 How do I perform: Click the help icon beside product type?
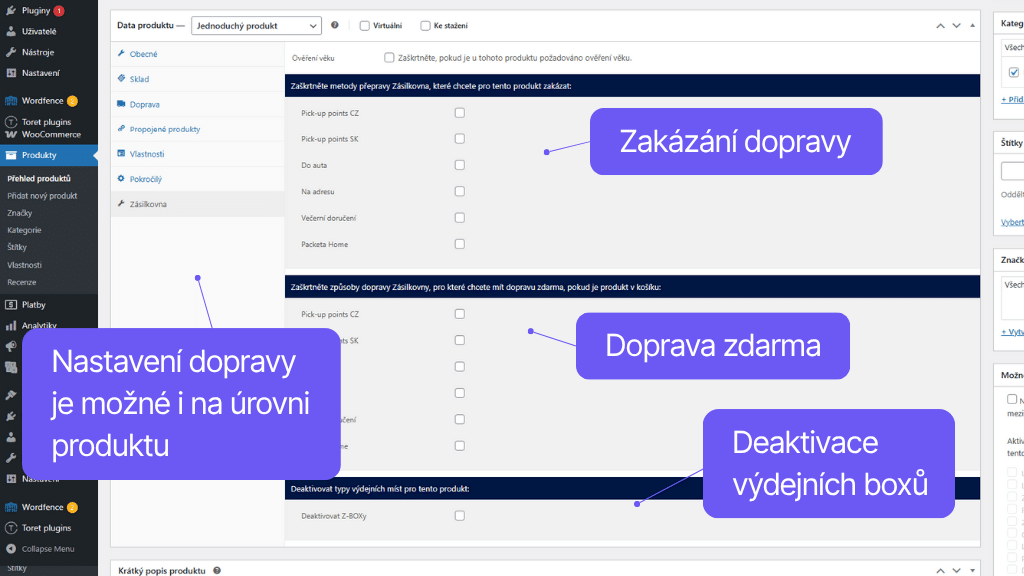(334, 25)
